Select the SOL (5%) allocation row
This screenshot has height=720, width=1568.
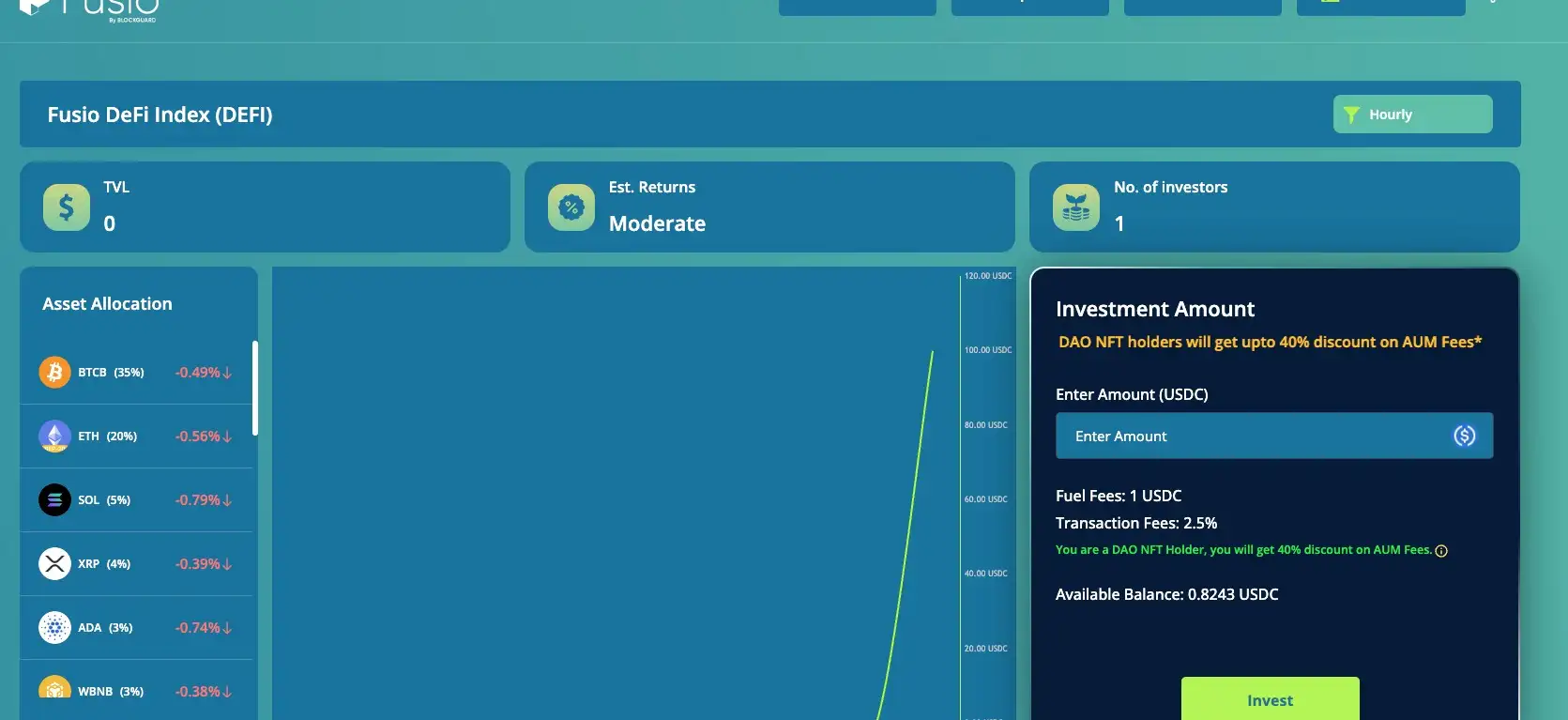[137, 500]
